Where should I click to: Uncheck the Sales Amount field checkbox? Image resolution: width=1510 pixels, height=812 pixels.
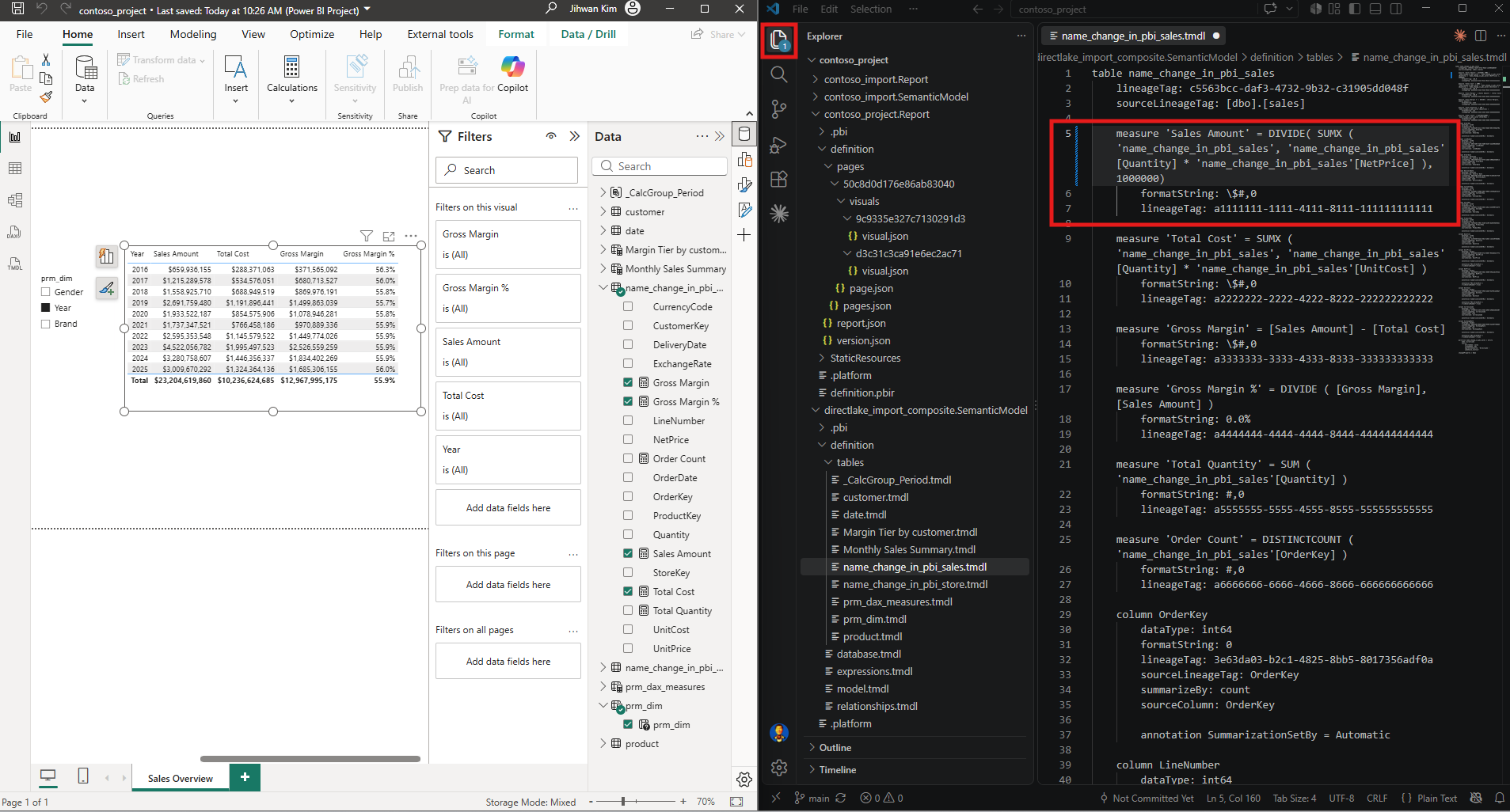point(628,554)
